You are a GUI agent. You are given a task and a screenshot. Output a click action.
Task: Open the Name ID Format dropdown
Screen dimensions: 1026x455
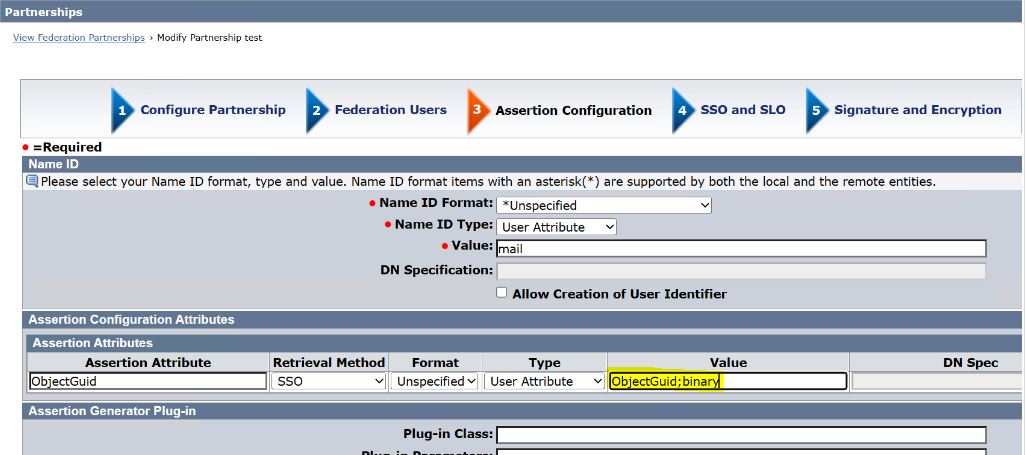(604, 205)
